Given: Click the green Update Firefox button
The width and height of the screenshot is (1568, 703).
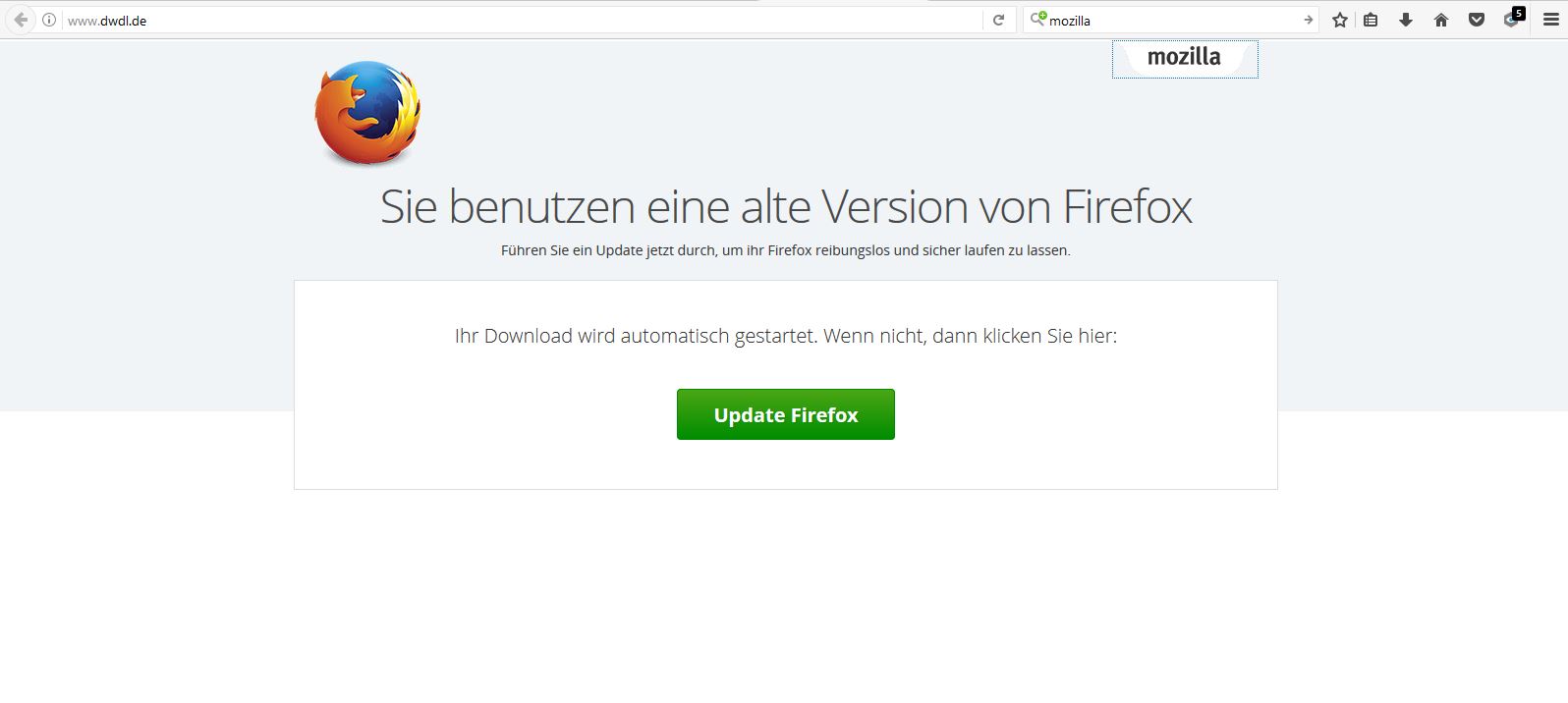Looking at the screenshot, I should click(x=786, y=414).
